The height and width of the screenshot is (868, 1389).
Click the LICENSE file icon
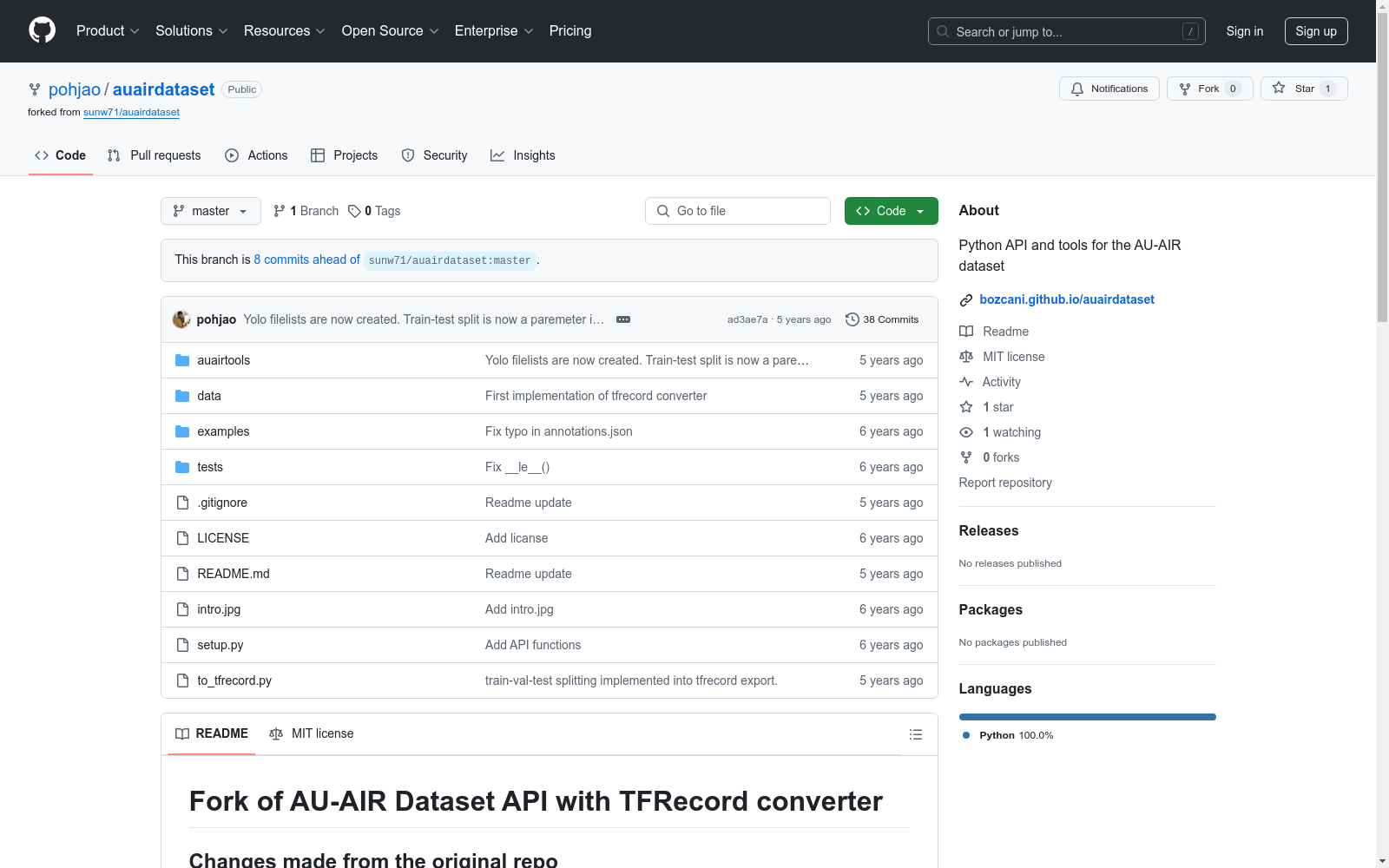click(x=182, y=538)
